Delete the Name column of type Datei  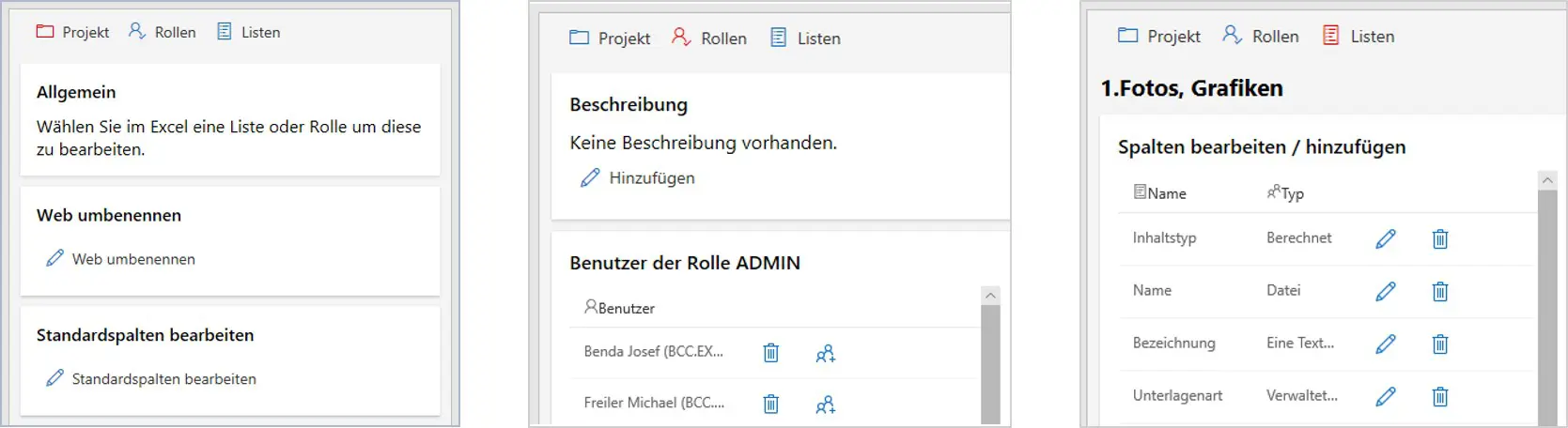tap(1439, 292)
